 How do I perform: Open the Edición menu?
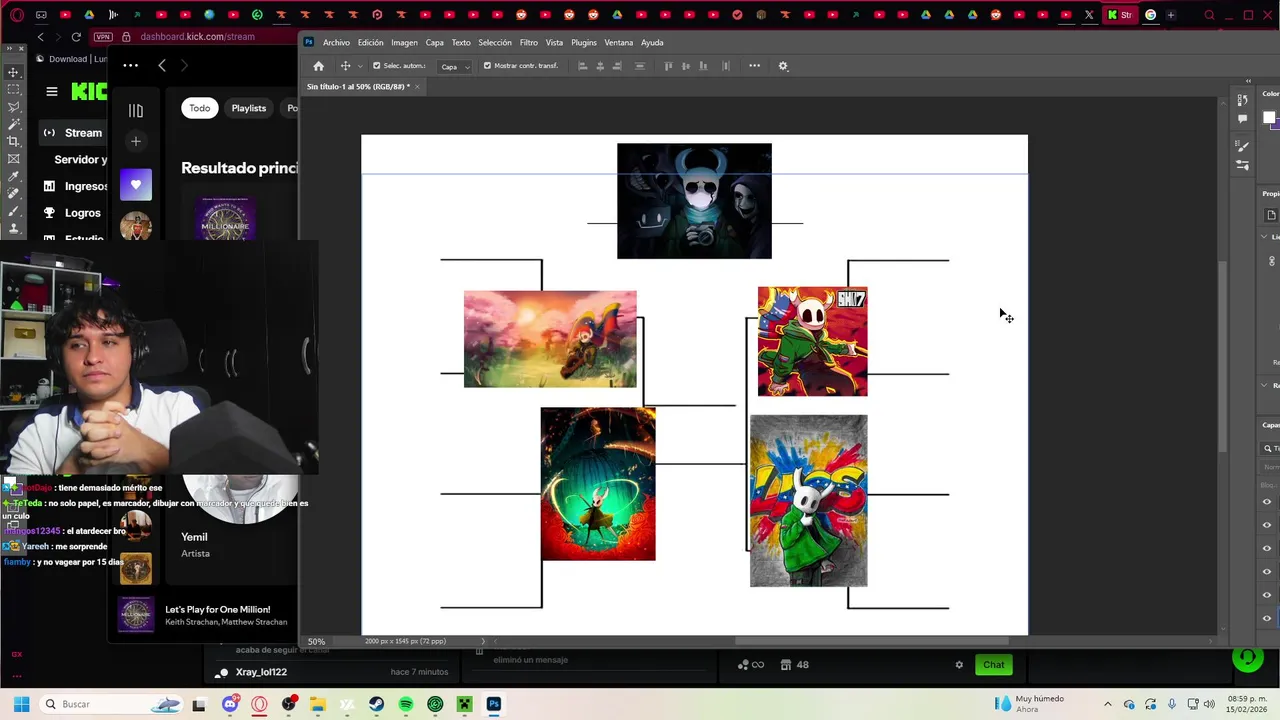point(370,43)
